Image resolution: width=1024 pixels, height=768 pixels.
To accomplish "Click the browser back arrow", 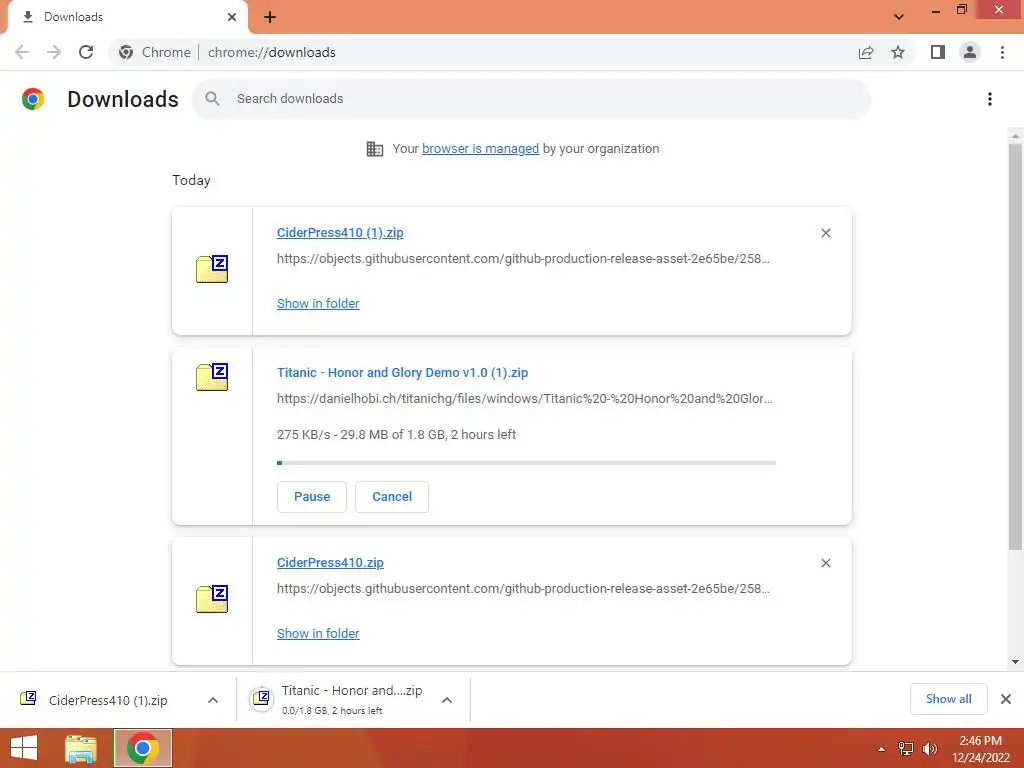I will click(x=22, y=52).
